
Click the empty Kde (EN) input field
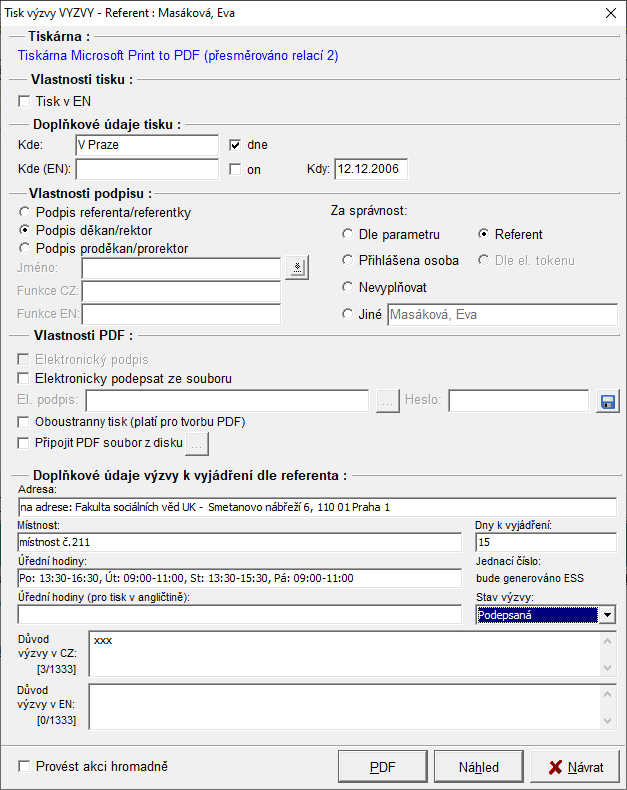[147, 169]
